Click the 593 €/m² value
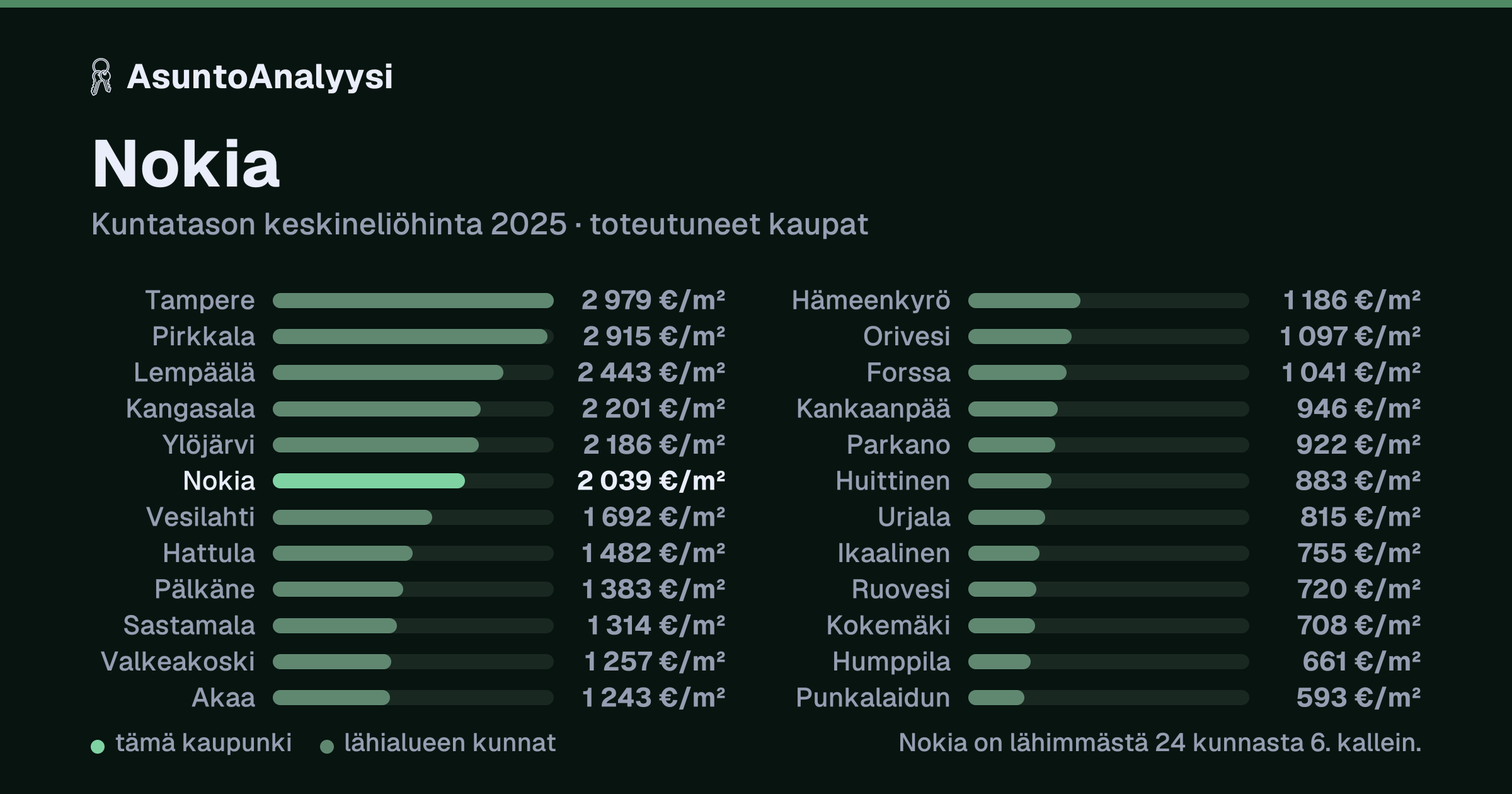Screen dimensions: 1512x794 pyautogui.click(x=1359, y=698)
